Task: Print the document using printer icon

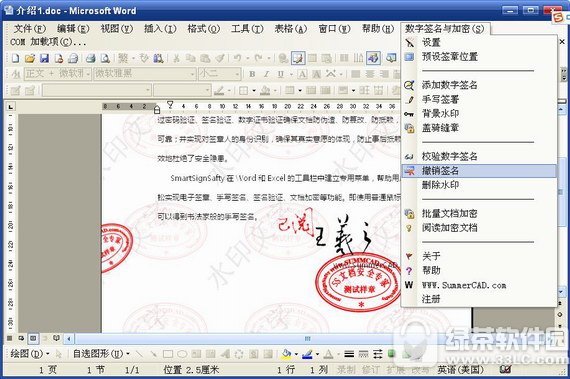Action: (x=91, y=58)
